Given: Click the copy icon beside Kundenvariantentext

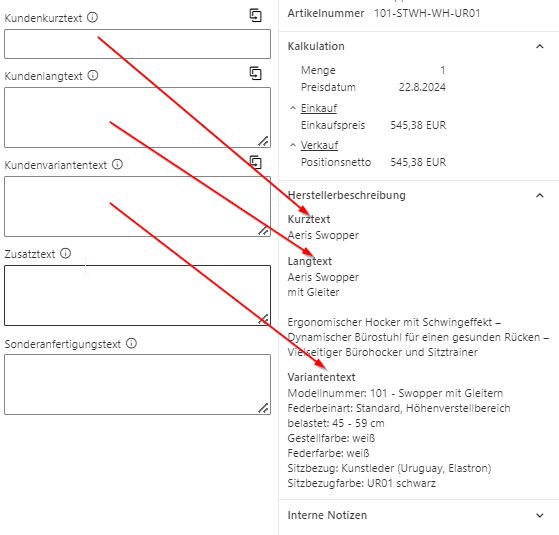Looking at the screenshot, I should 255,162.
